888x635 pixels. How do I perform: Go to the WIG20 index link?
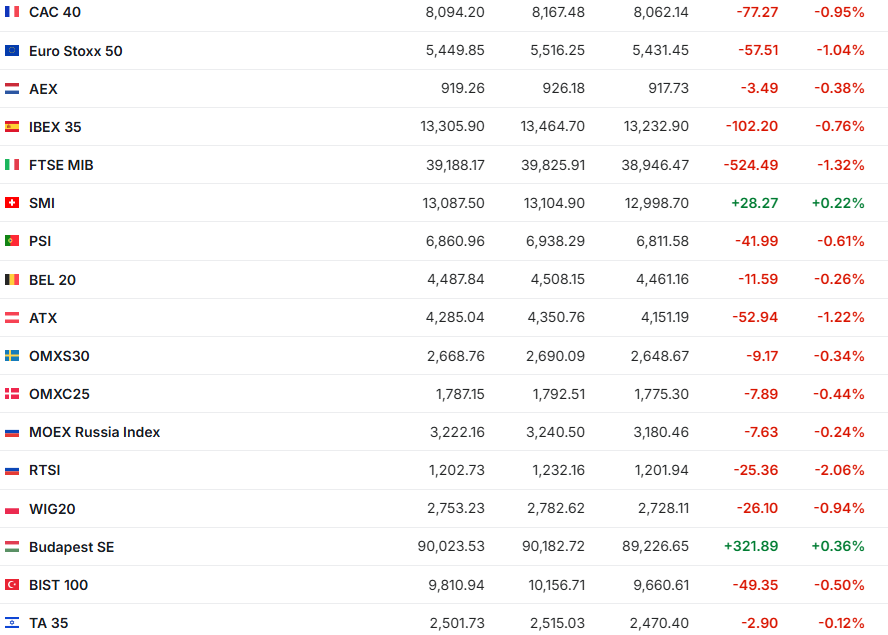[52, 509]
